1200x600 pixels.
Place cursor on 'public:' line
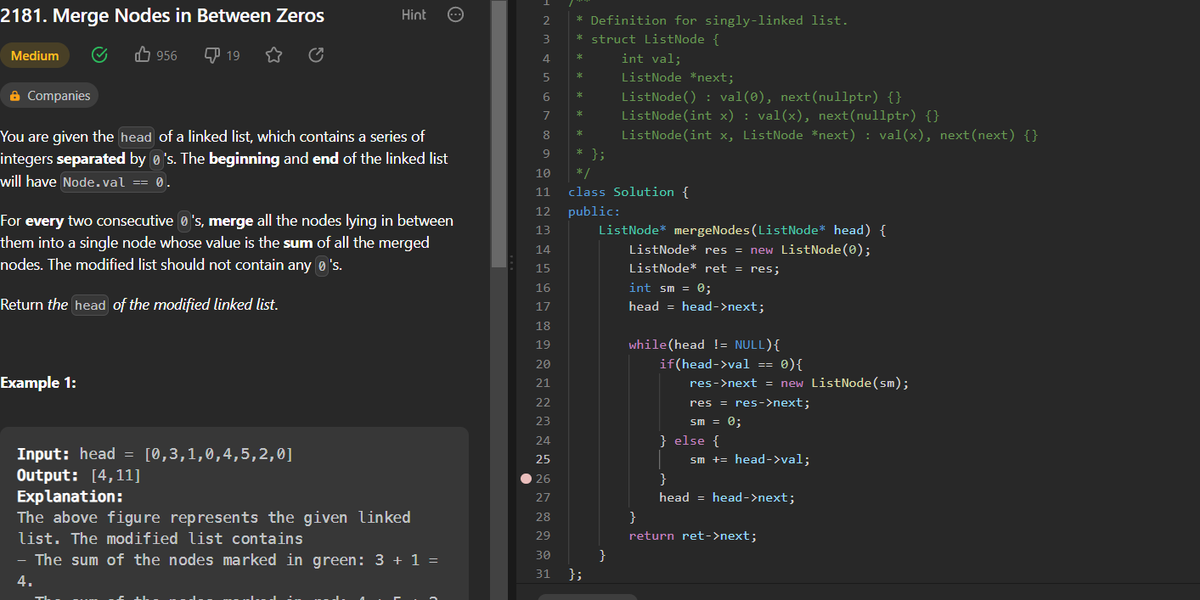(594, 211)
